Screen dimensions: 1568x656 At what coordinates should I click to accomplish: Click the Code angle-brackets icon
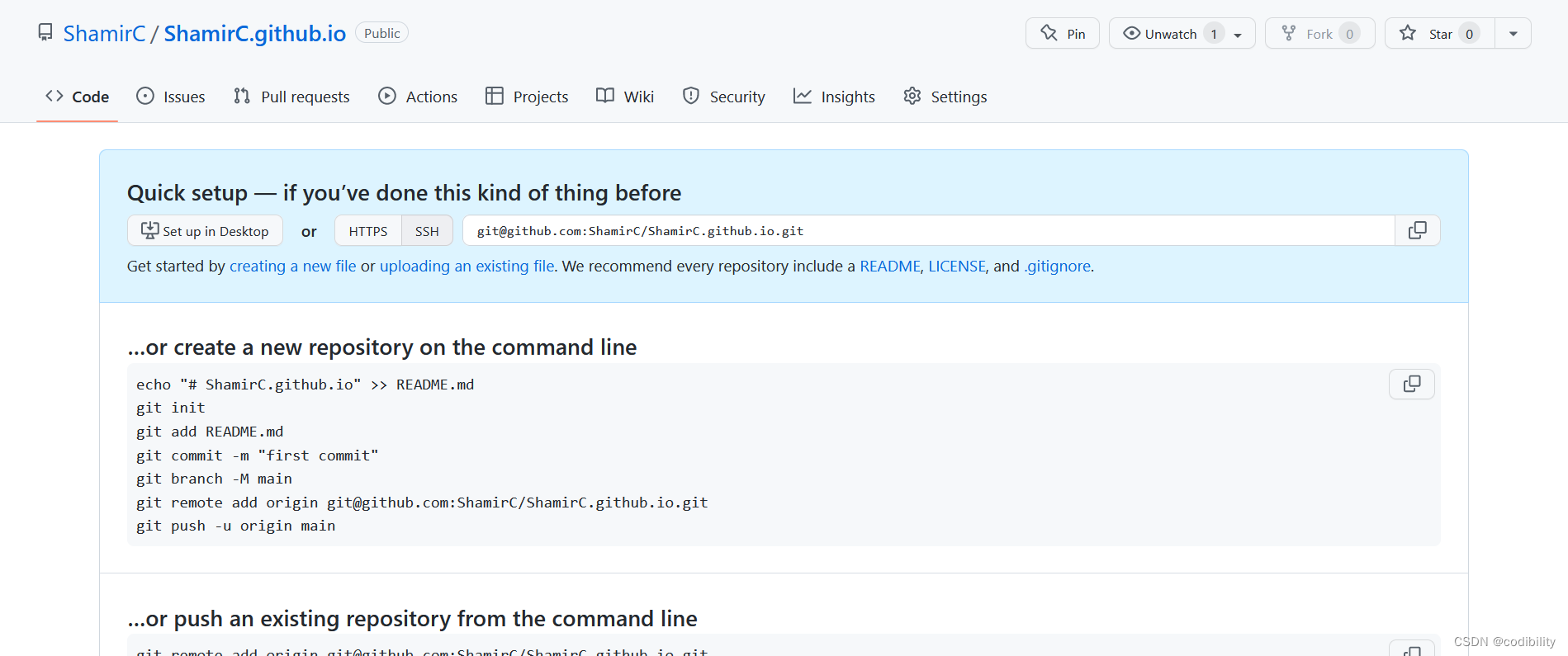(x=54, y=96)
